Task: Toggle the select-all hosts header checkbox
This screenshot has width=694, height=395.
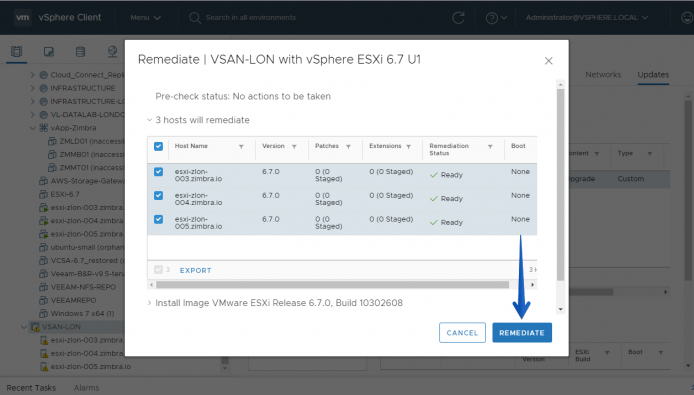Action: (x=158, y=146)
